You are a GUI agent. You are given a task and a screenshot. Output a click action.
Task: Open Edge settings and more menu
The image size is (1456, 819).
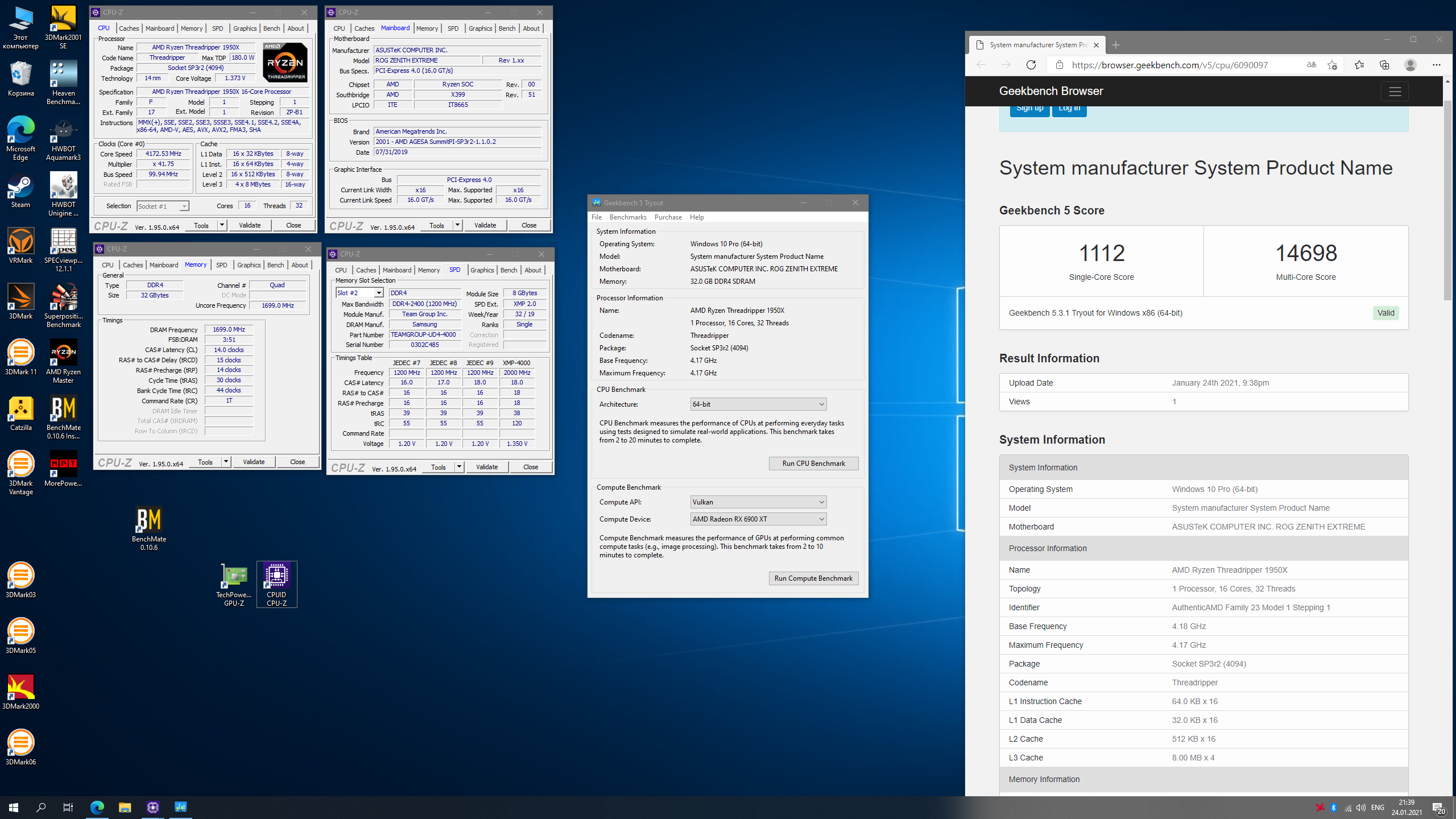[x=1436, y=65]
